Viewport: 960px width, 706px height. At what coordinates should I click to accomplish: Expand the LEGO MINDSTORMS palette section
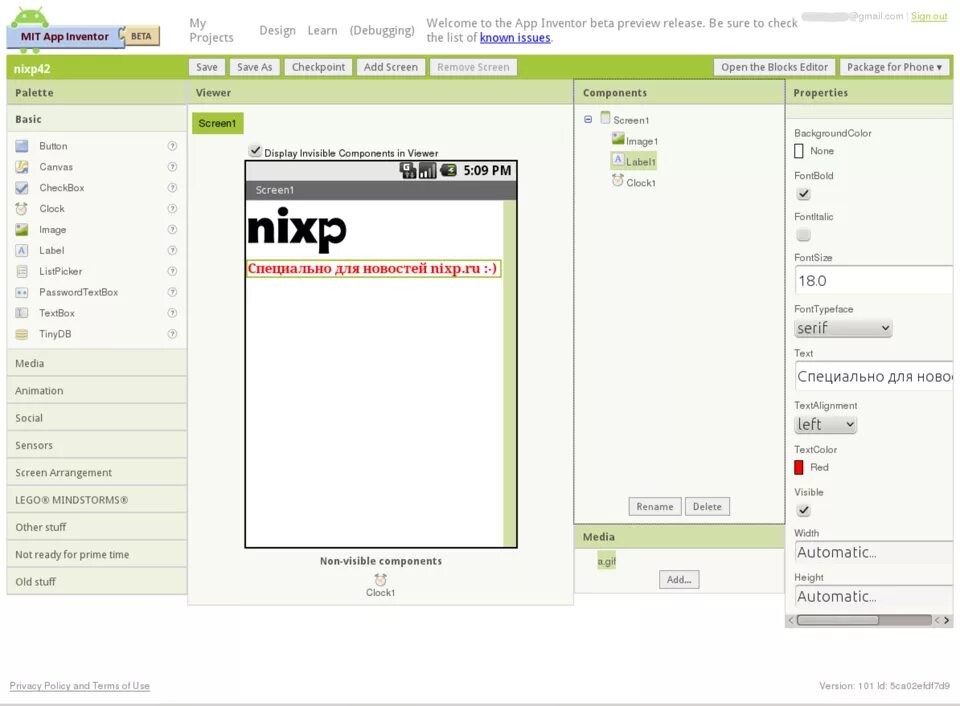(97, 500)
